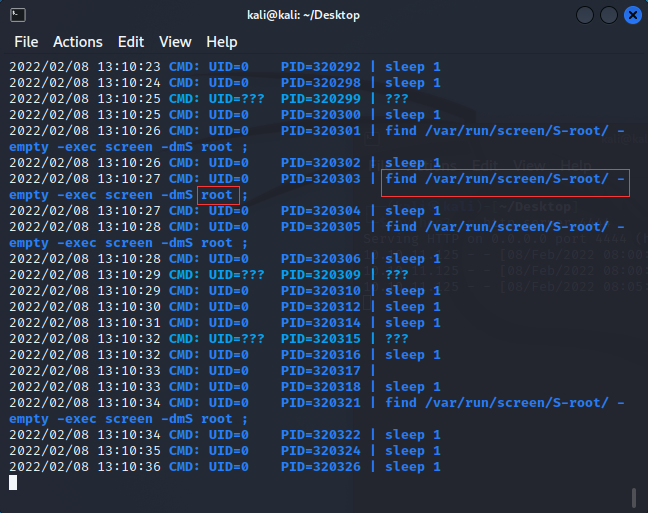Click on PID=320312 text
Image resolution: width=648 pixels, height=513 pixels.
click(x=320, y=307)
